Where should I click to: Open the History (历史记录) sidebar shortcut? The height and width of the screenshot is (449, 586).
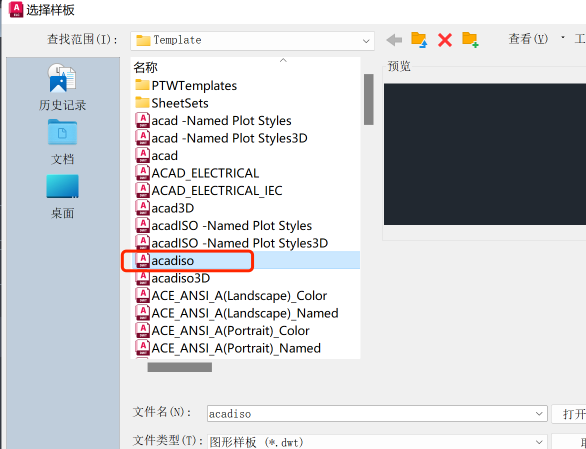[x=62, y=87]
